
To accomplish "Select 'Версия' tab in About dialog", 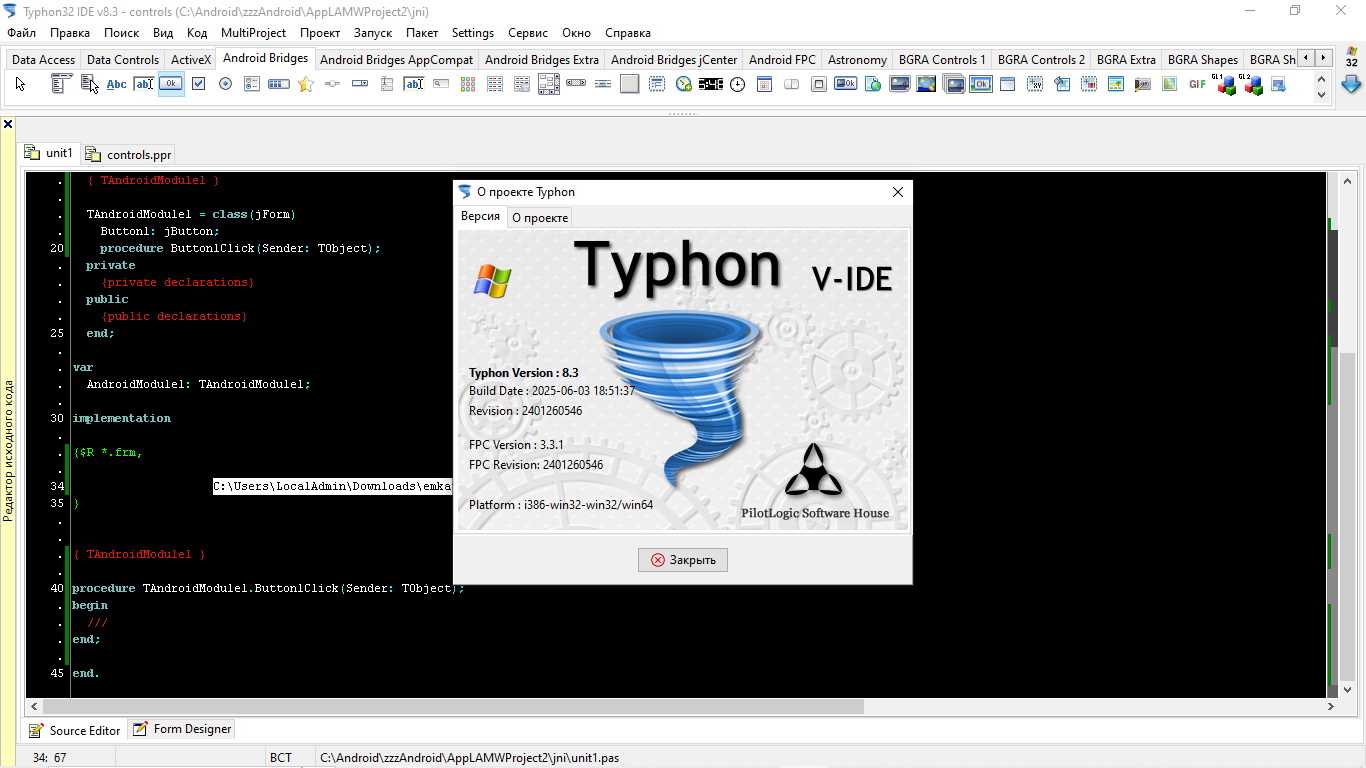I will pos(481,216).
